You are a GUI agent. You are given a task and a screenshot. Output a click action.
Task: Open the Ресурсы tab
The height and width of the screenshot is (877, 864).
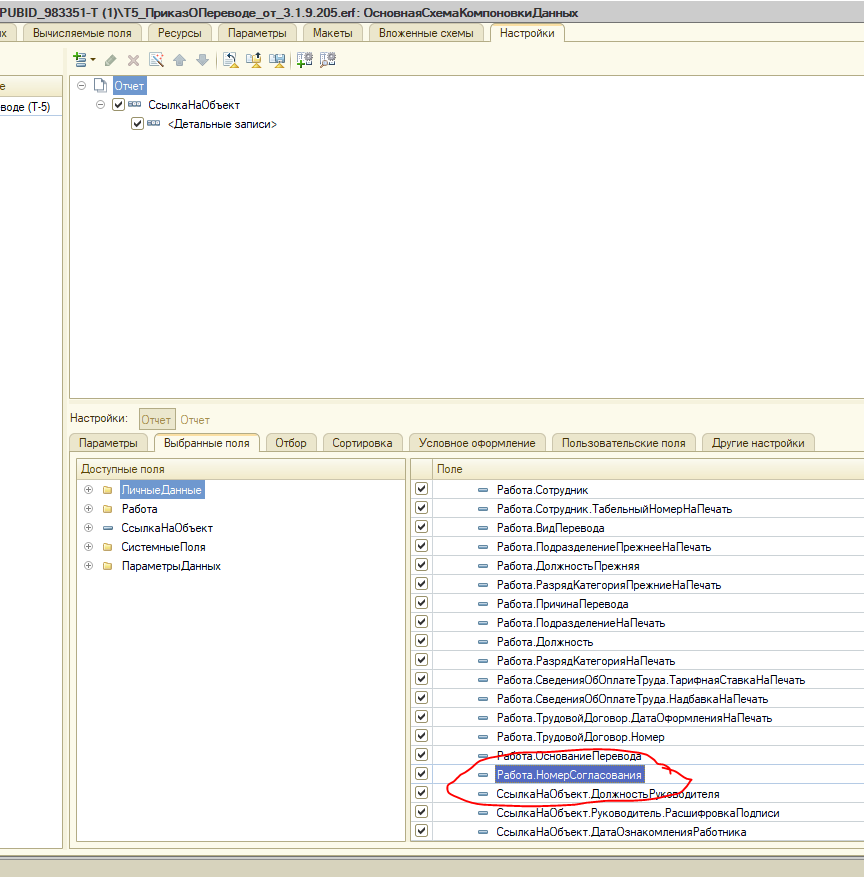pos(180,33)
